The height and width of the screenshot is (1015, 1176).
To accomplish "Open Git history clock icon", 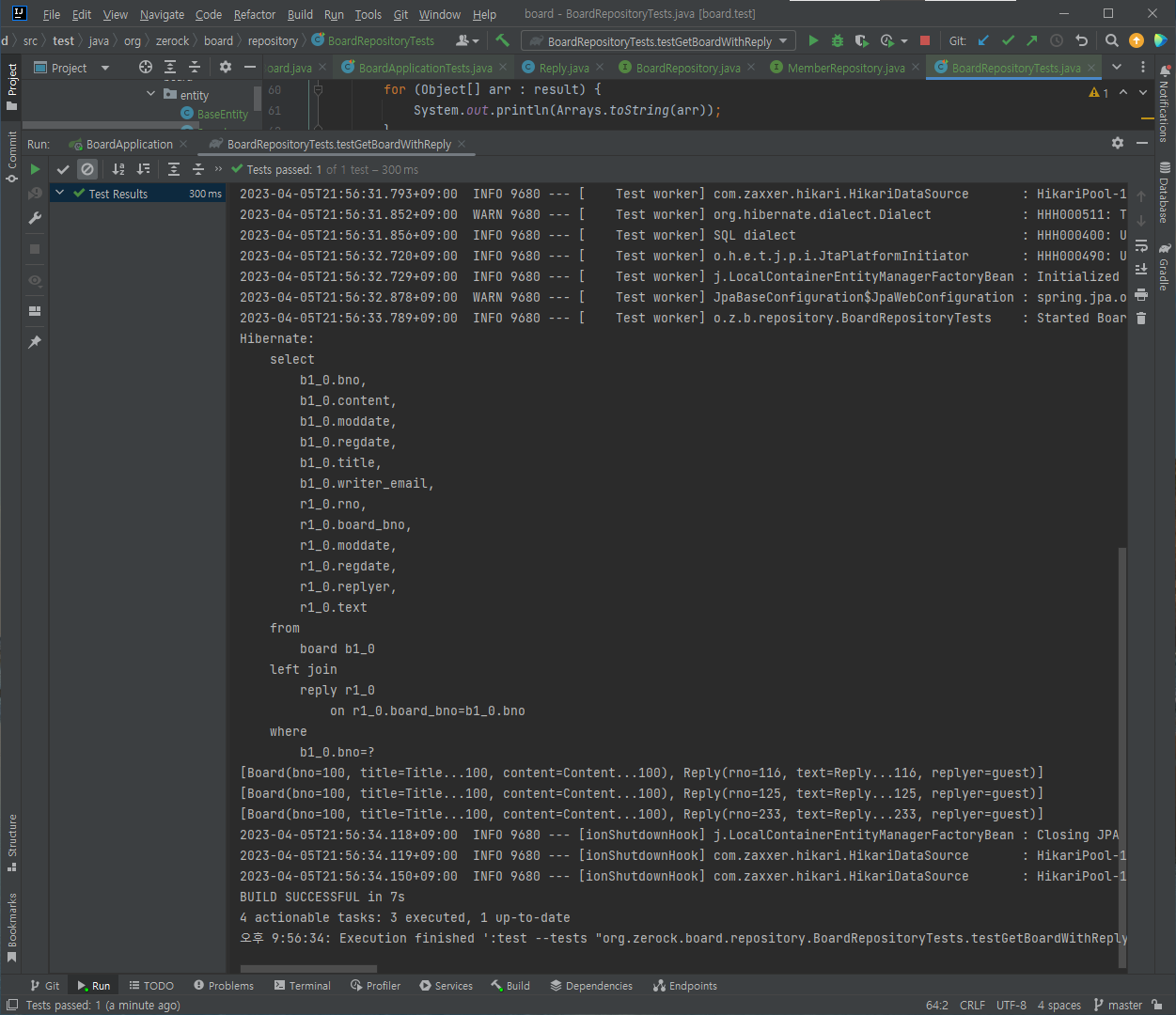I will 1057,40.
